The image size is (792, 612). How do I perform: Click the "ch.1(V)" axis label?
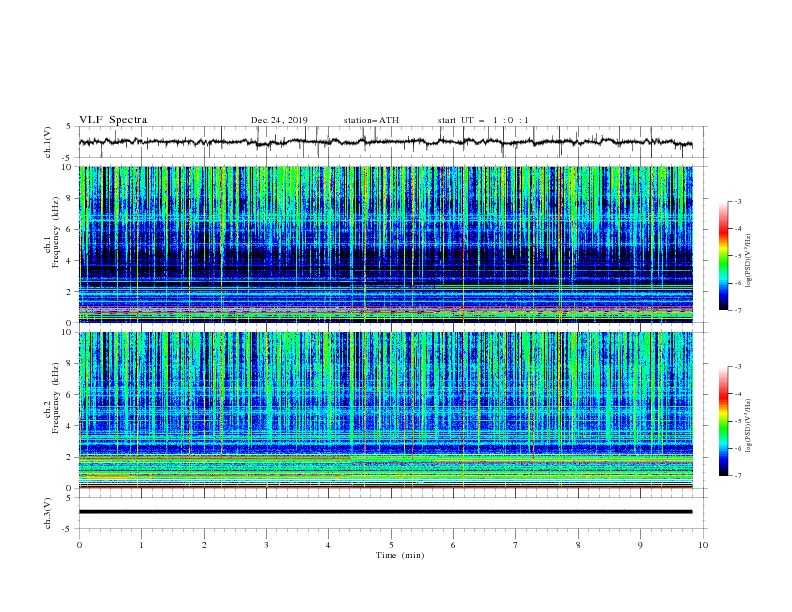pos(48,142)
